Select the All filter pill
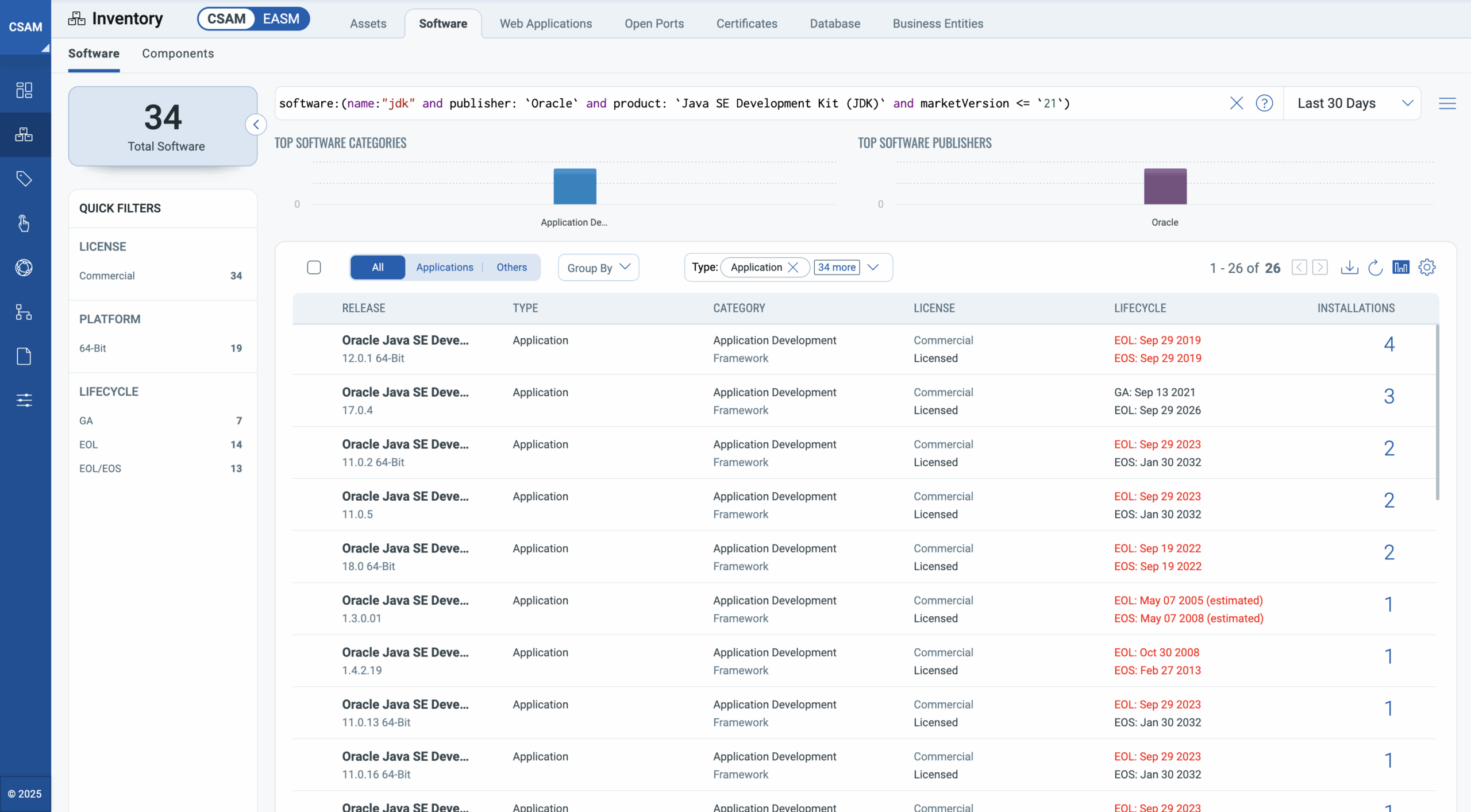 click(378, 267)
